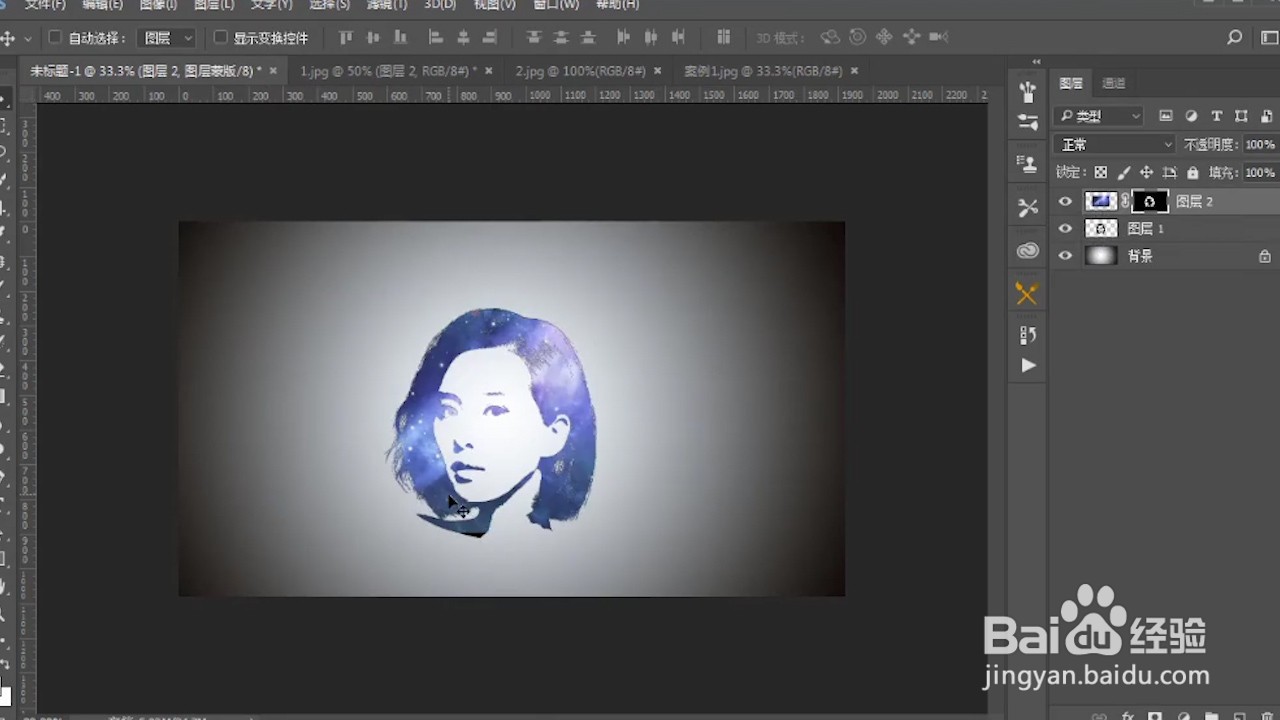This screenshot has width=1280, height=720.
Task: Enable the 显示变换控件 checkbox
Action: [221, 38]
